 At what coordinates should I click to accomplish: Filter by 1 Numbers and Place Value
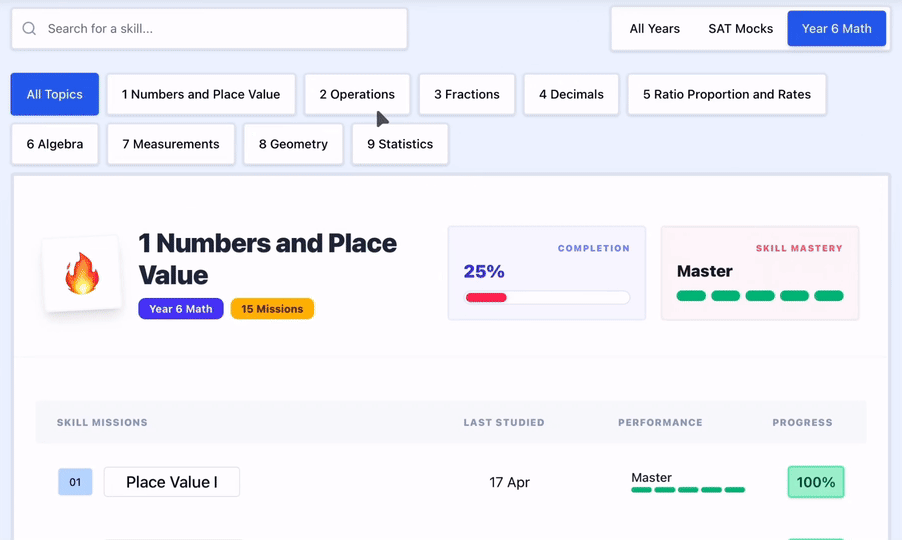click(201, 94)
